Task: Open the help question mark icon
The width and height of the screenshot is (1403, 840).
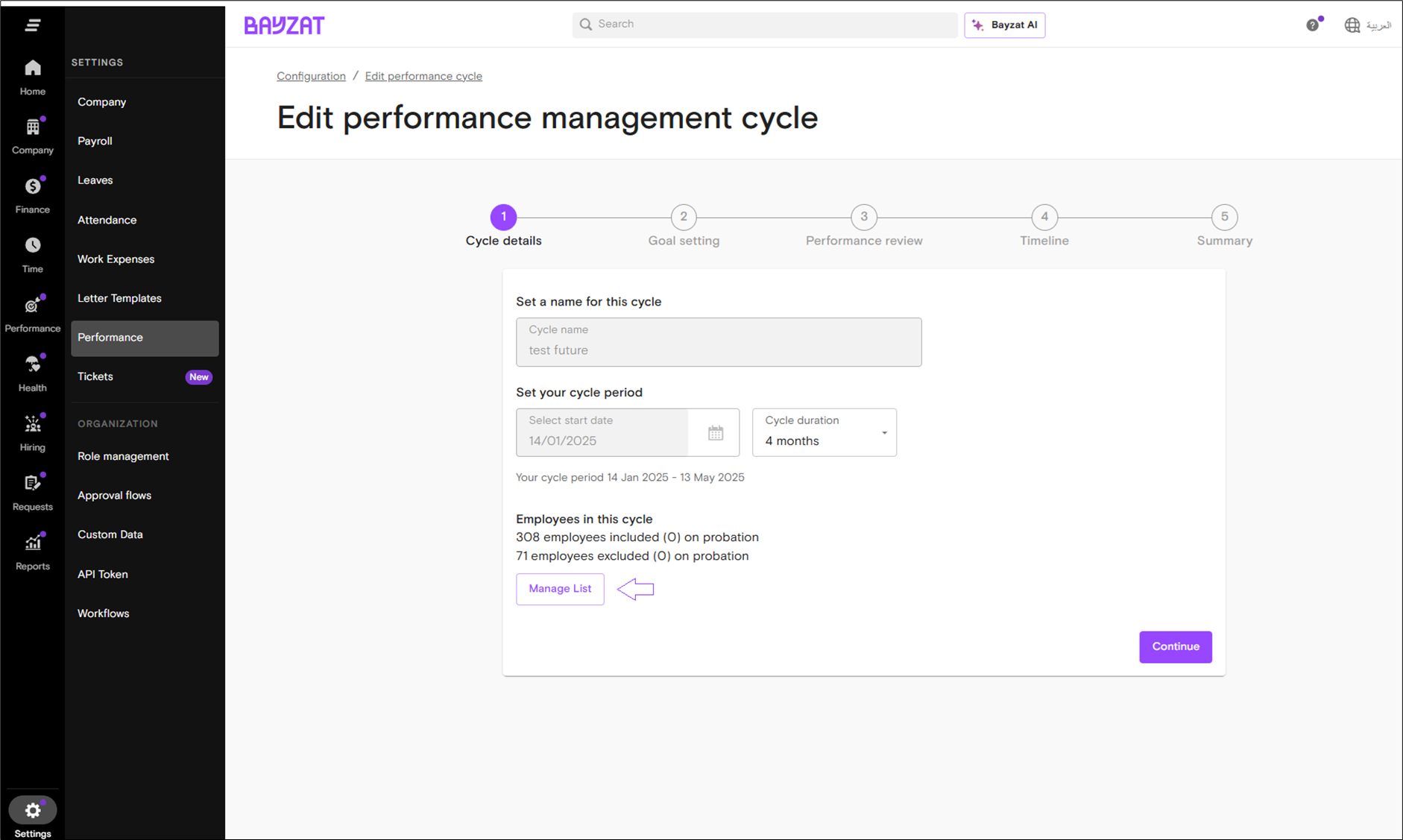Action: point(1312,25)
